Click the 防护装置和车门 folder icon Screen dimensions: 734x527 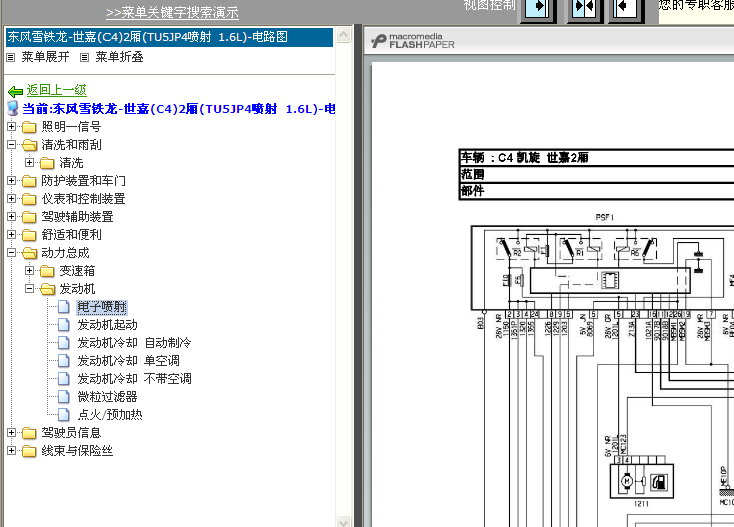click(x=29, y=182)
